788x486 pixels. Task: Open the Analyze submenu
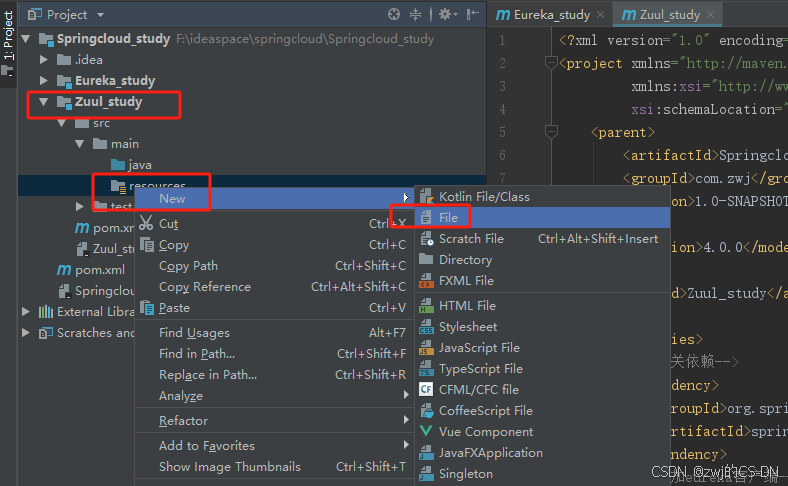click(x=274, y=396)
